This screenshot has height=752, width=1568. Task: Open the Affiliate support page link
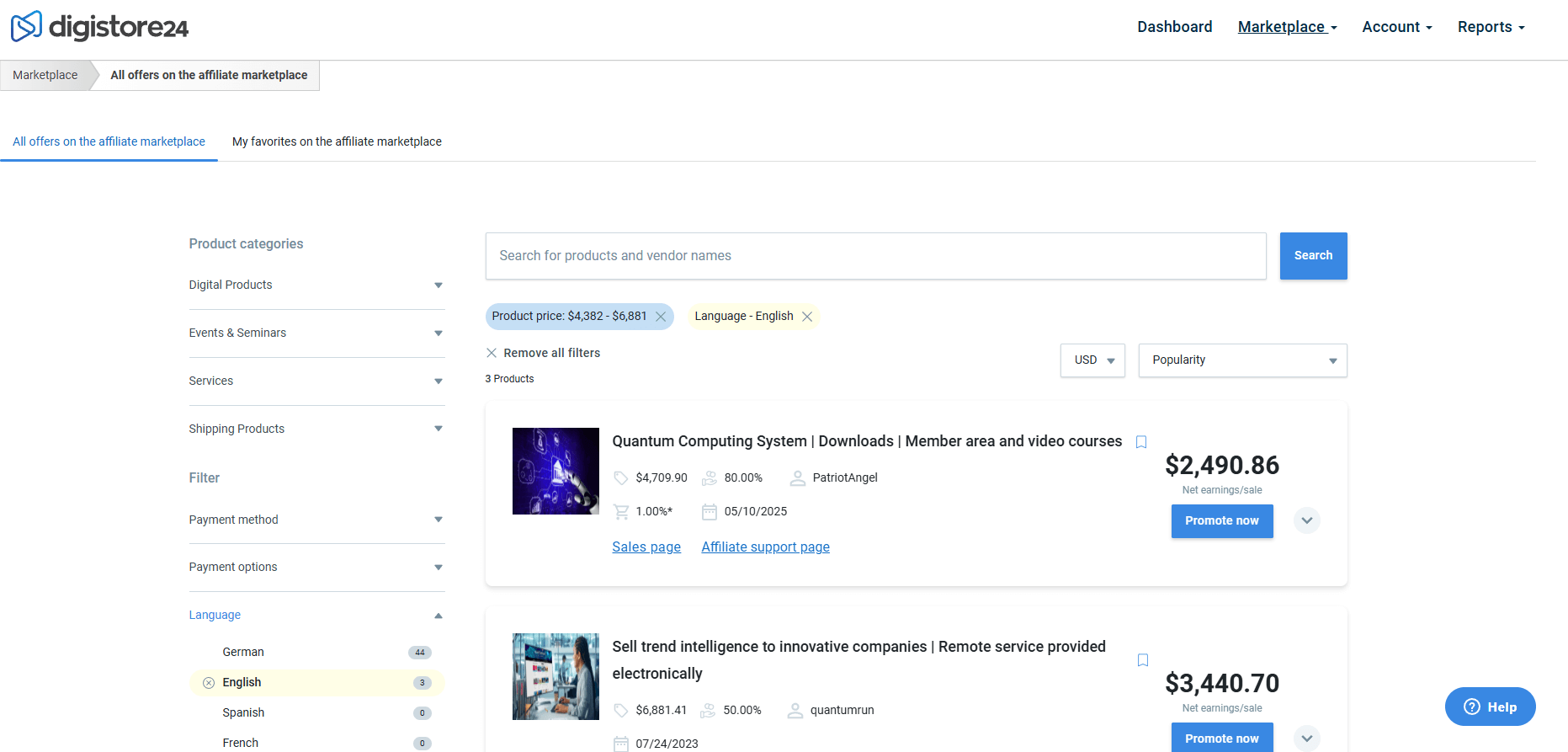coord(765,547)
